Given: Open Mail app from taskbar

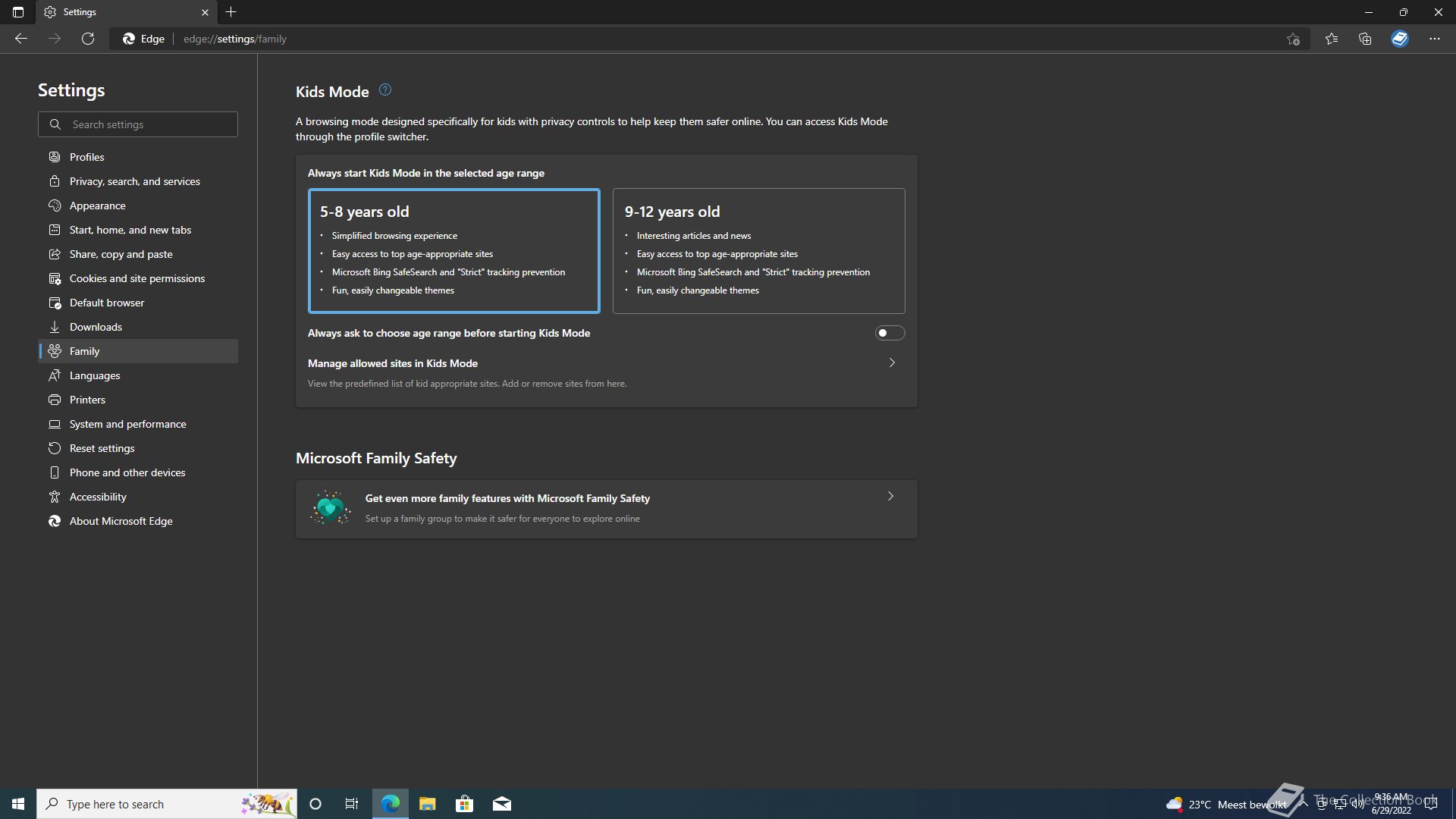Looking at the screenshot, I should coord(501,804).
